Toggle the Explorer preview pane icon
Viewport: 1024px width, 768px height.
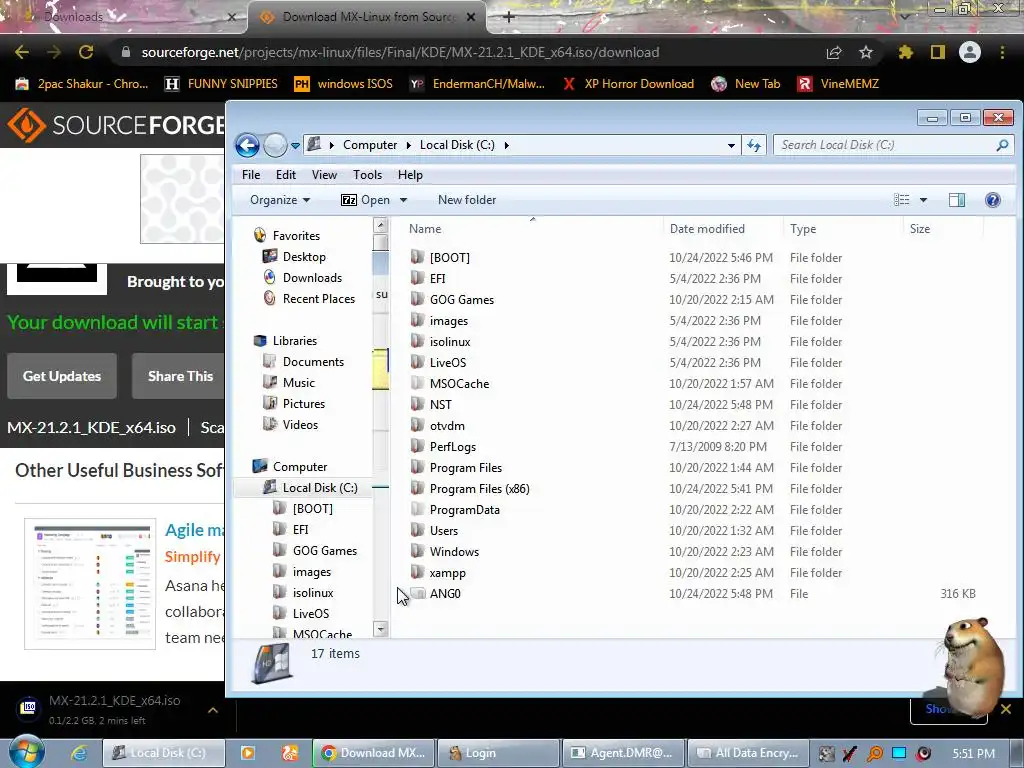point(957,200)
